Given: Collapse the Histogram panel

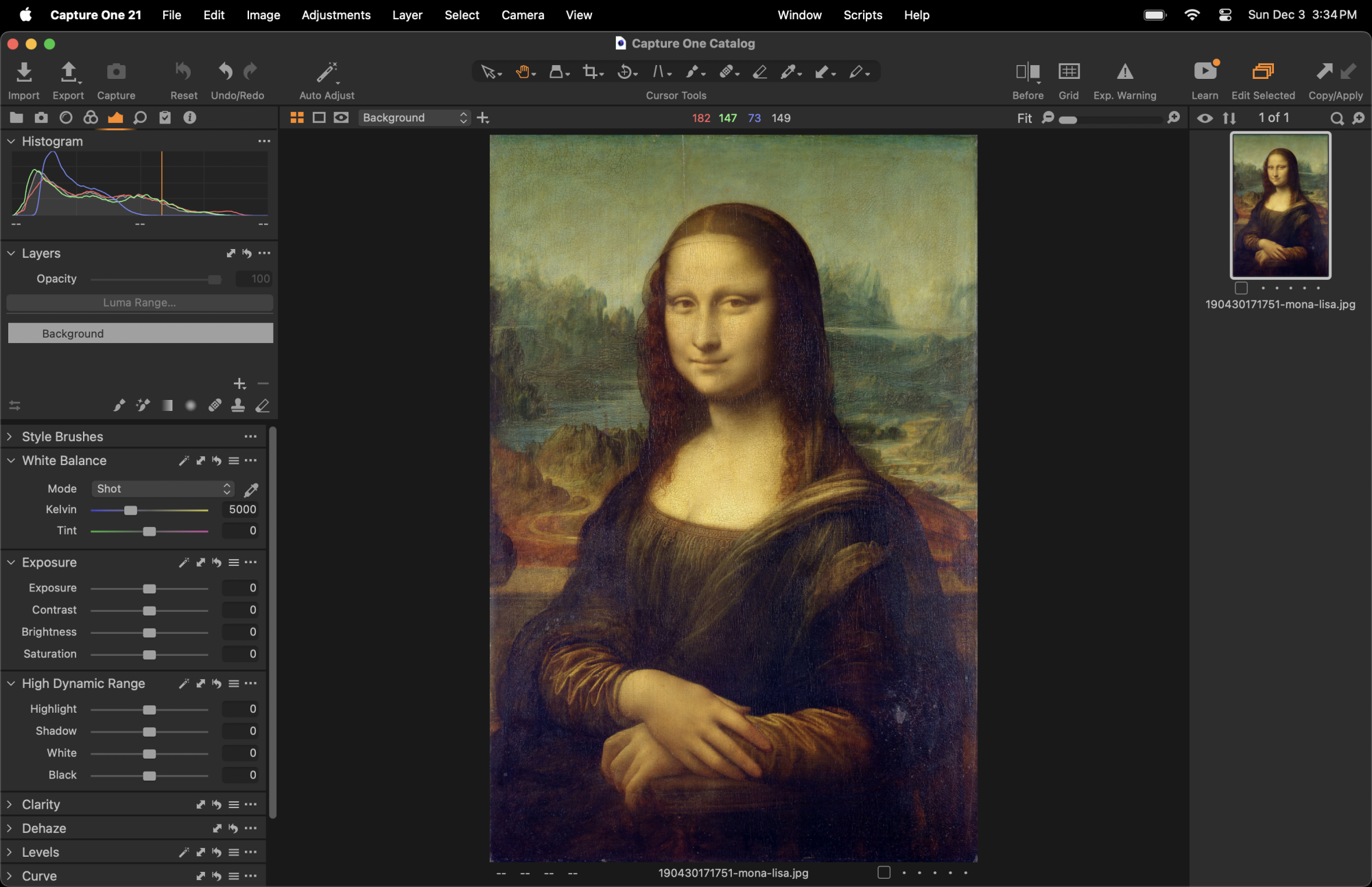Looking at the screenshot, I should [11, 141].
